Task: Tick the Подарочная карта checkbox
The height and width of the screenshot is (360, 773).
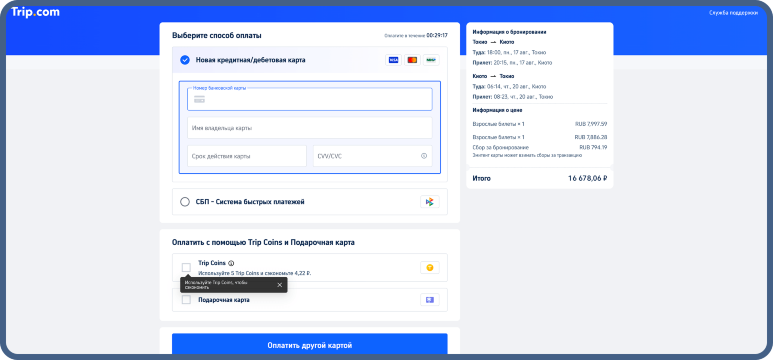Action: (x=186, y=300)
